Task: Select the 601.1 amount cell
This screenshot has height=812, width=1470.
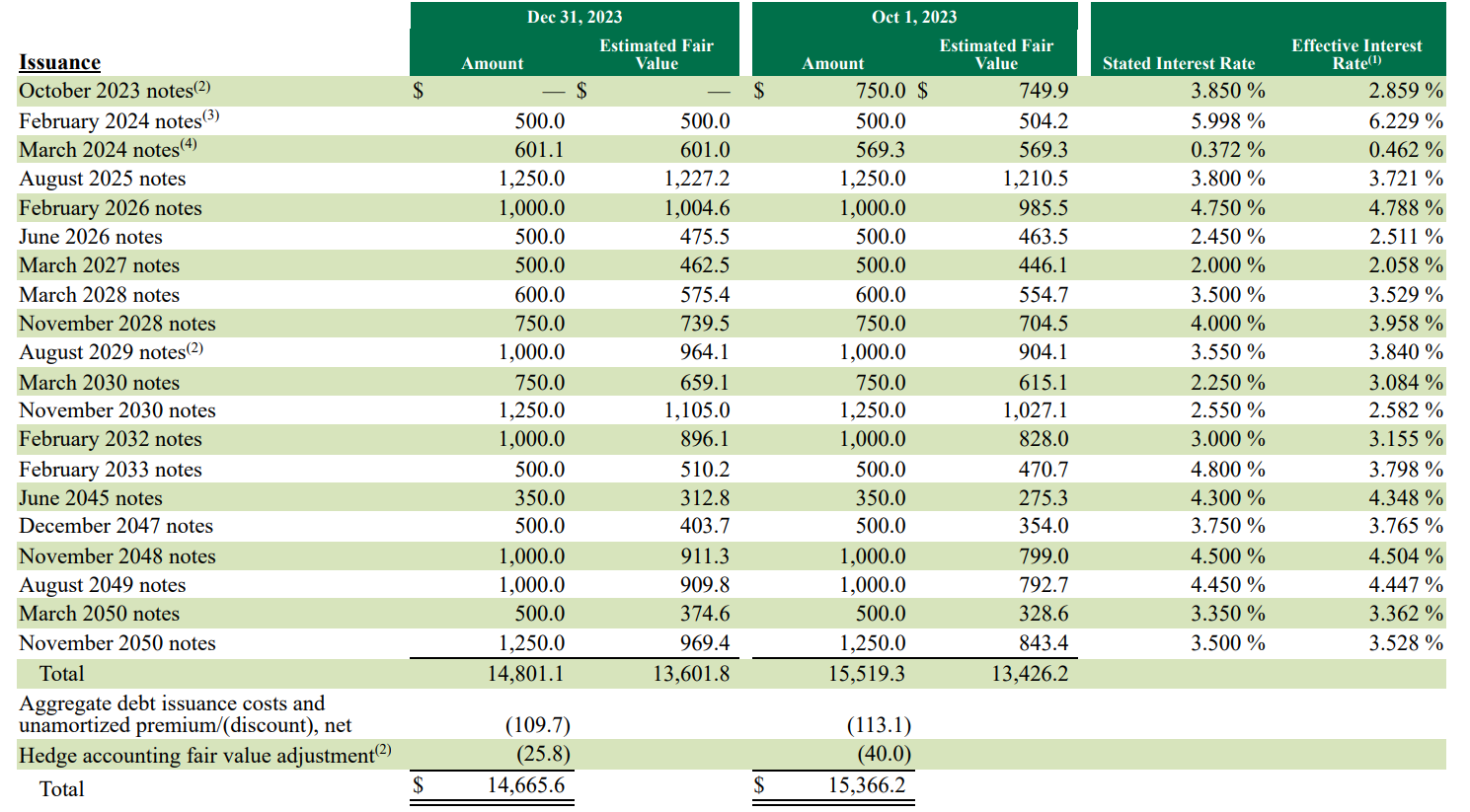Action: pyautogui.click(x=539, y=149)
